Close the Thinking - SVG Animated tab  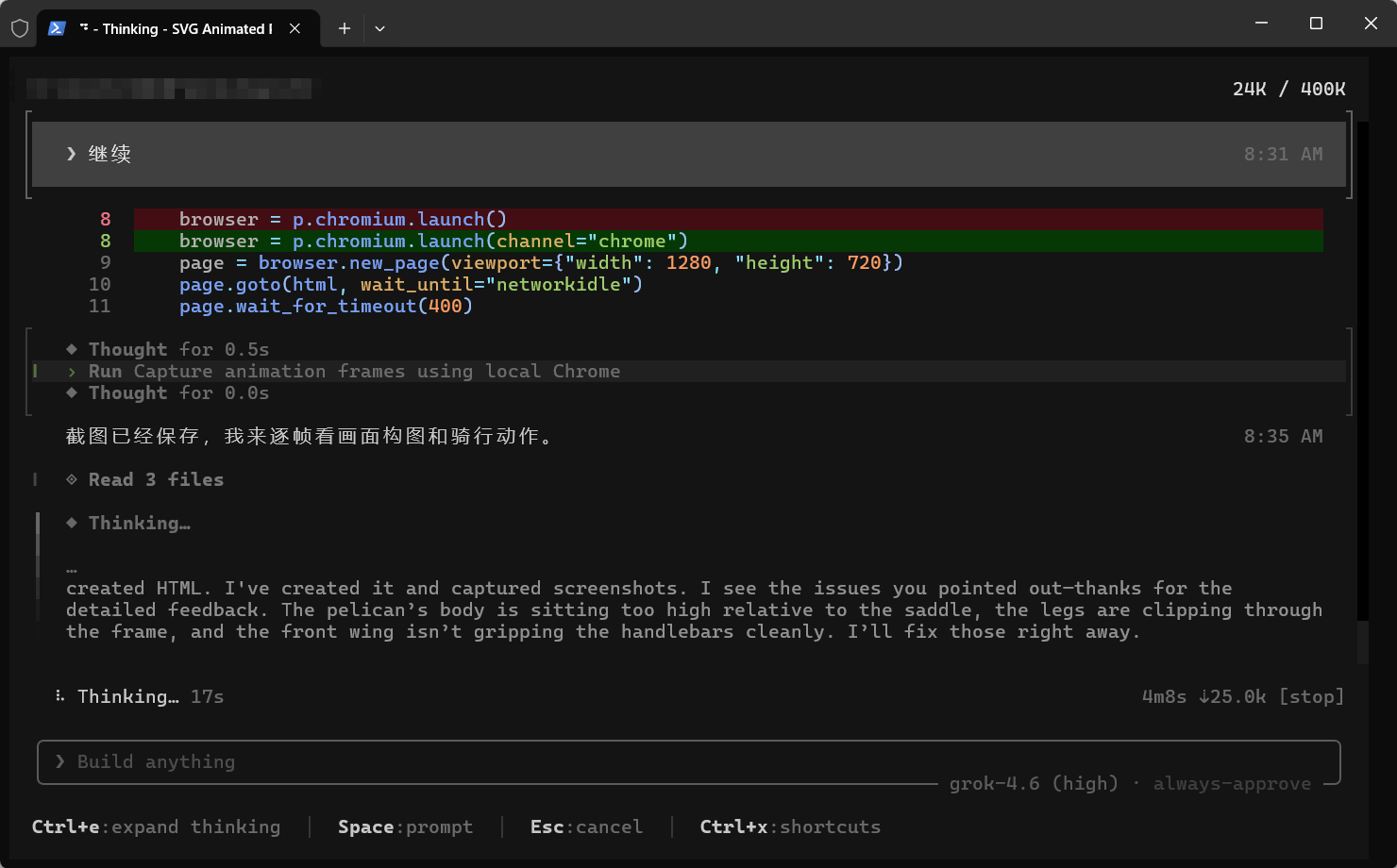coord(295,28)
